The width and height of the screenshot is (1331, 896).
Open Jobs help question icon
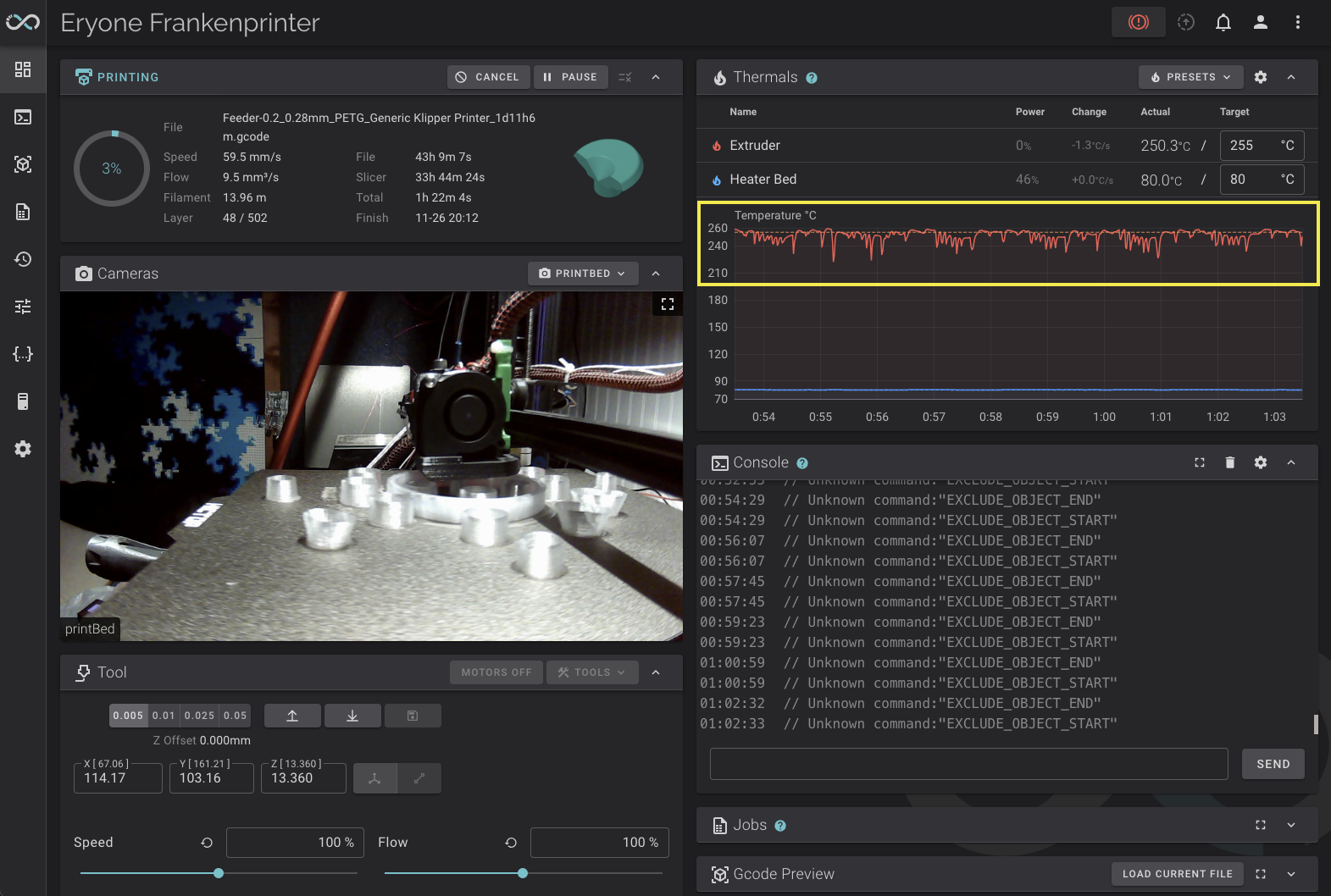click(780, 826)
